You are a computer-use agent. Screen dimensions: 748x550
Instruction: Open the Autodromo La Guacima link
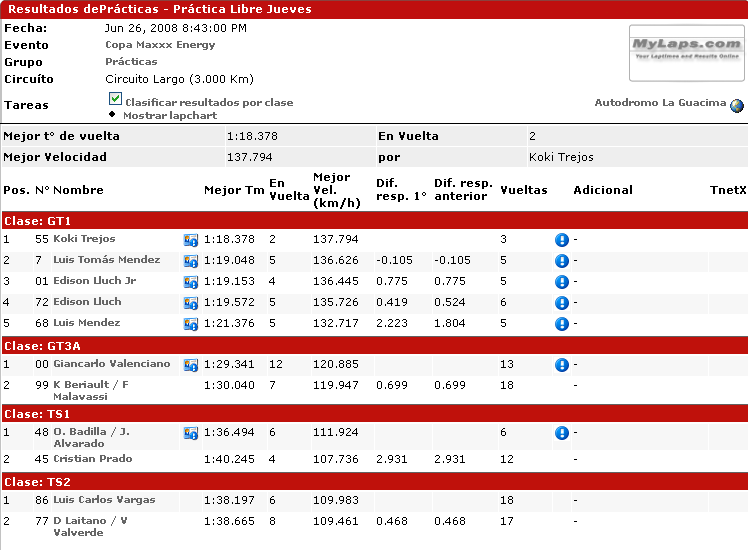point(660,103)
